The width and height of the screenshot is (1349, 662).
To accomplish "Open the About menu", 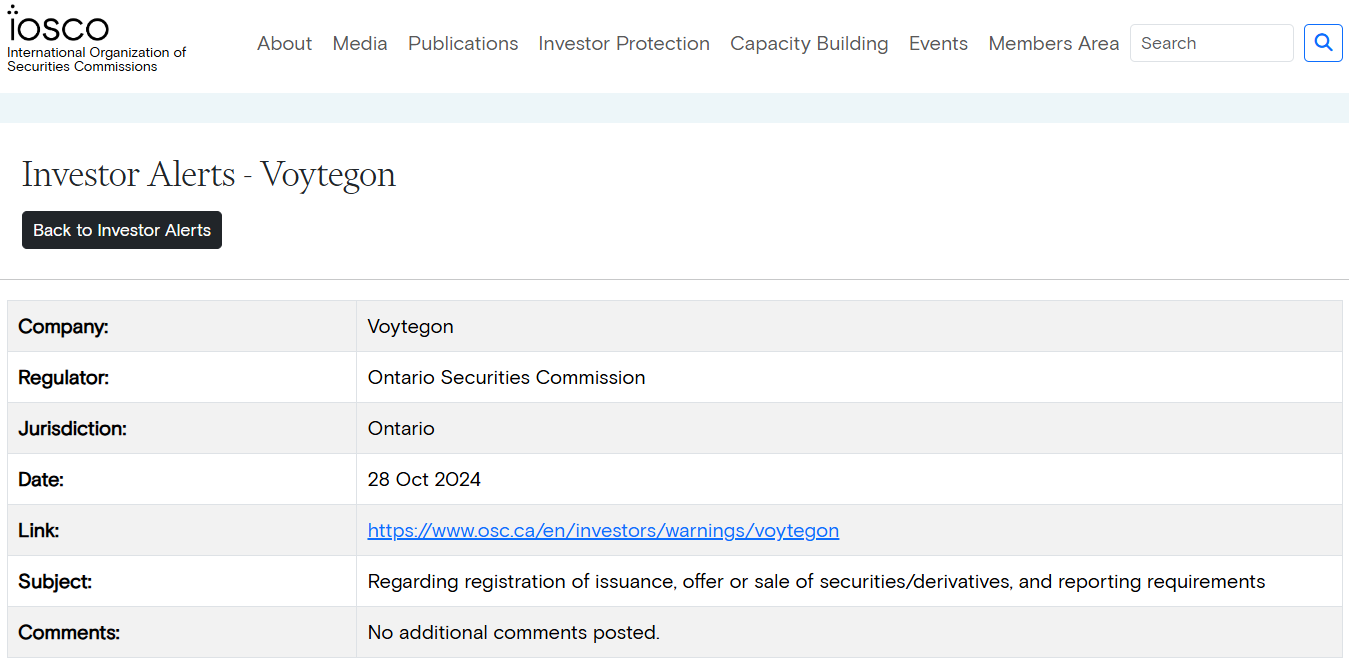I will click(284, 44).
